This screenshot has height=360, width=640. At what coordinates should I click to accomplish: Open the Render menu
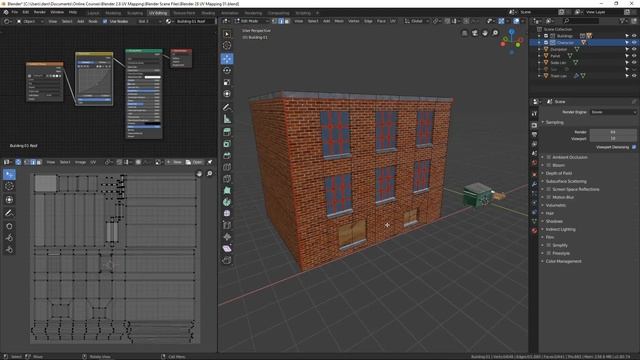40,12
